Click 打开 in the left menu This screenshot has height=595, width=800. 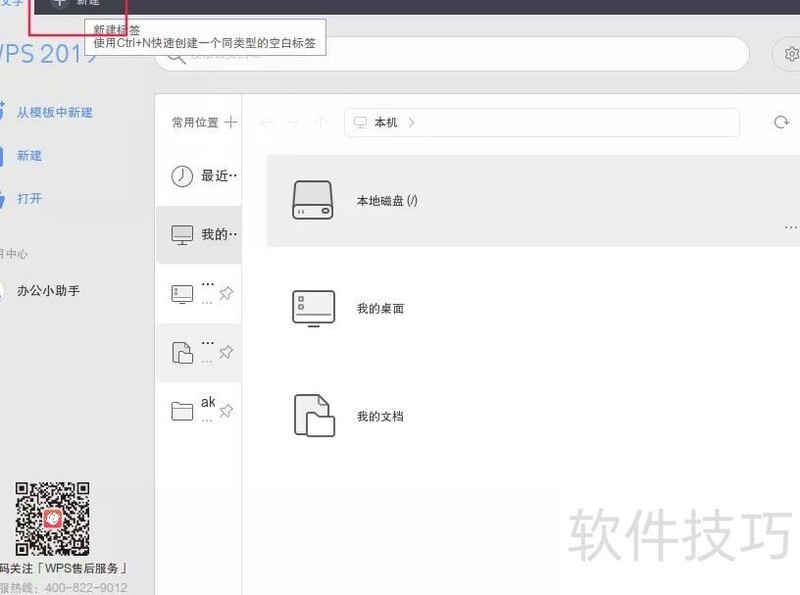pos(29,198)
